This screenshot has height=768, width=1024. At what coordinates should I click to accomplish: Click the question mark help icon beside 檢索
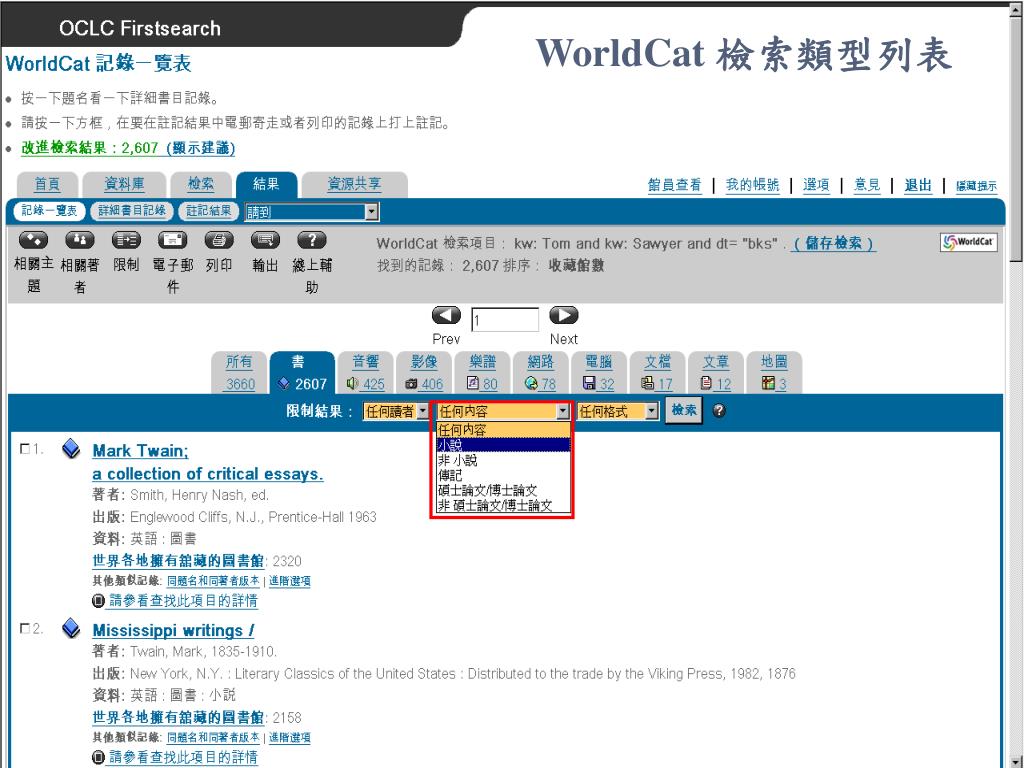coord(719,411)
